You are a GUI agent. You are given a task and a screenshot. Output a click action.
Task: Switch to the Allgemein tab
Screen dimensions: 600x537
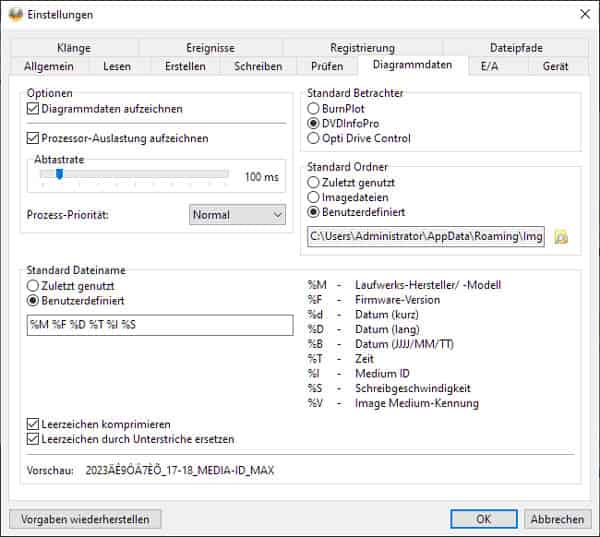pyautogui.click(x=48, y=66)
